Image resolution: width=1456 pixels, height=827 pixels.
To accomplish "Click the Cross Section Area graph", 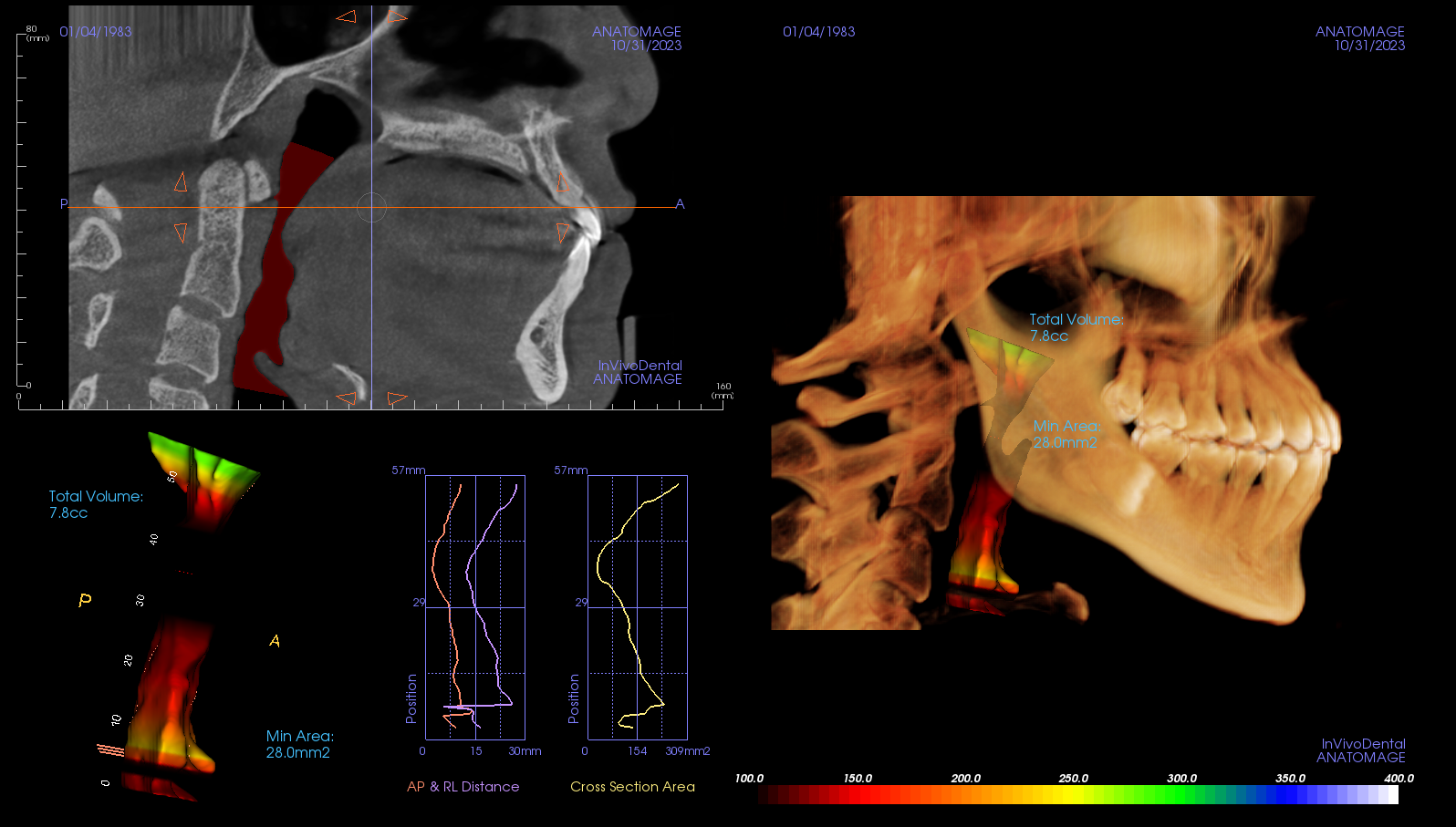I will point(637,607).
